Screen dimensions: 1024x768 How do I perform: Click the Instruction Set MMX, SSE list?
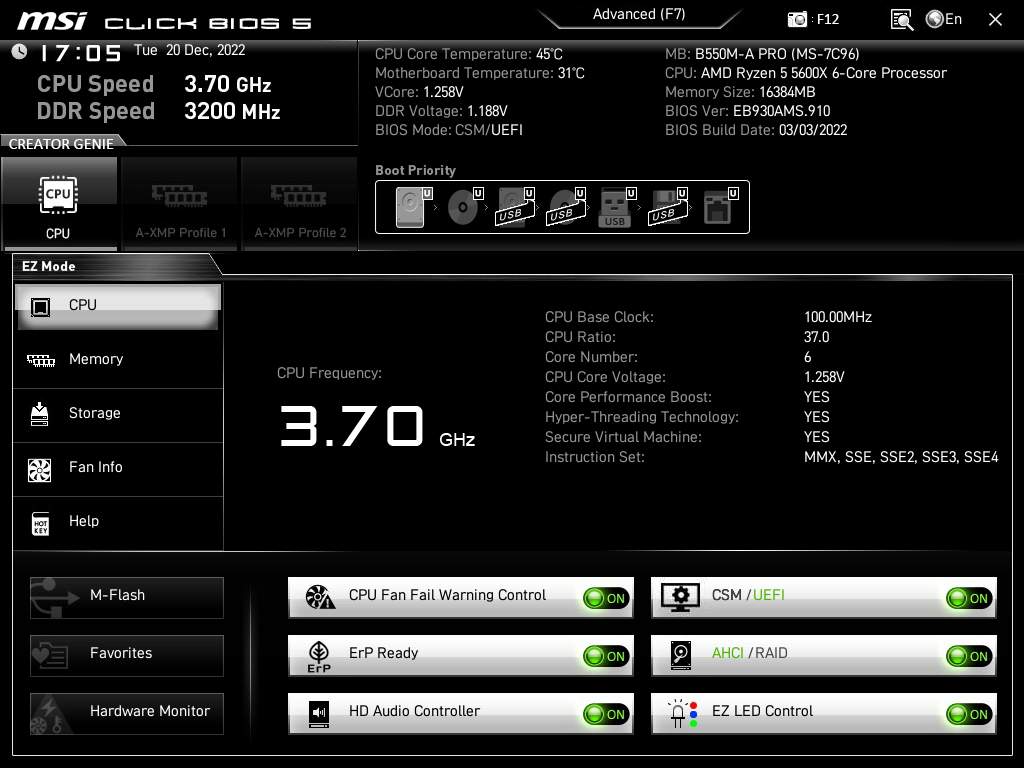click(901, 457)
